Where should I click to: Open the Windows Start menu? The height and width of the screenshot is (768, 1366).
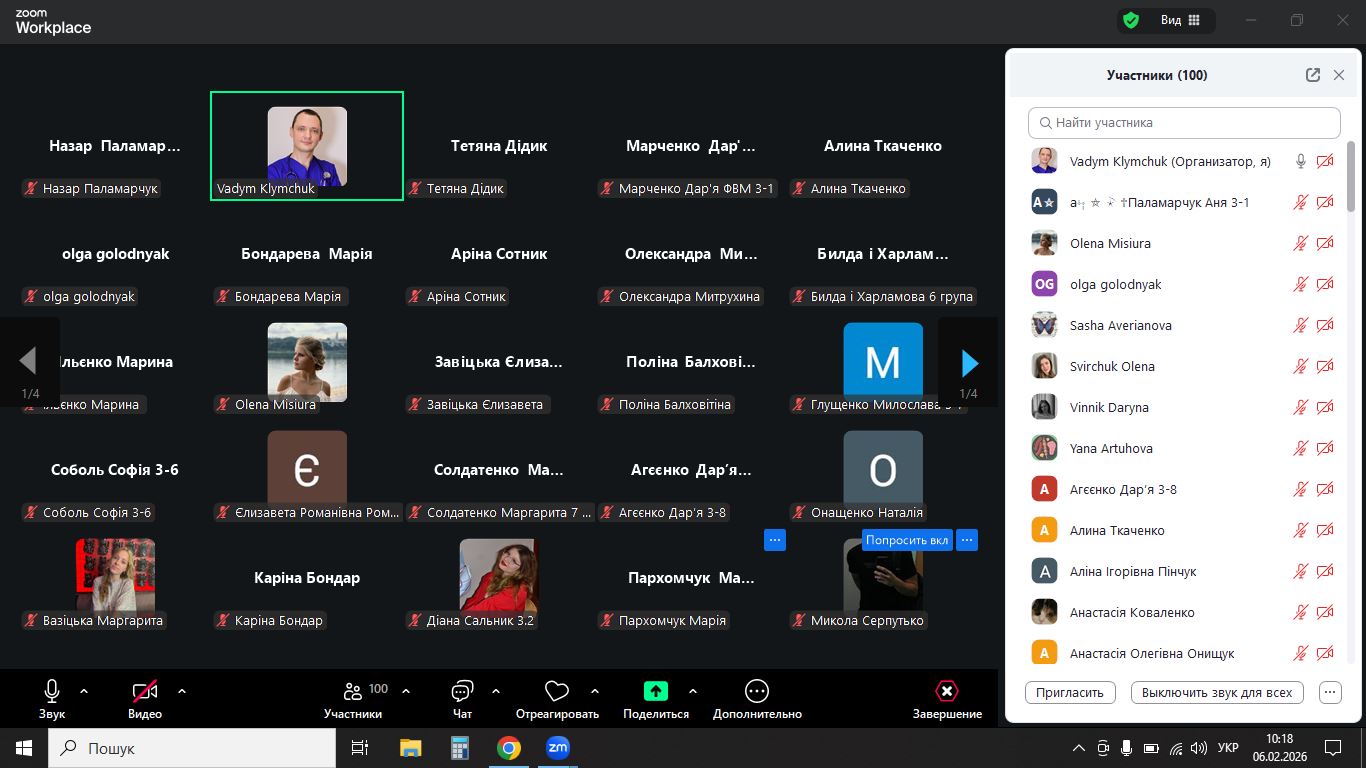click(x=24, y=748)
